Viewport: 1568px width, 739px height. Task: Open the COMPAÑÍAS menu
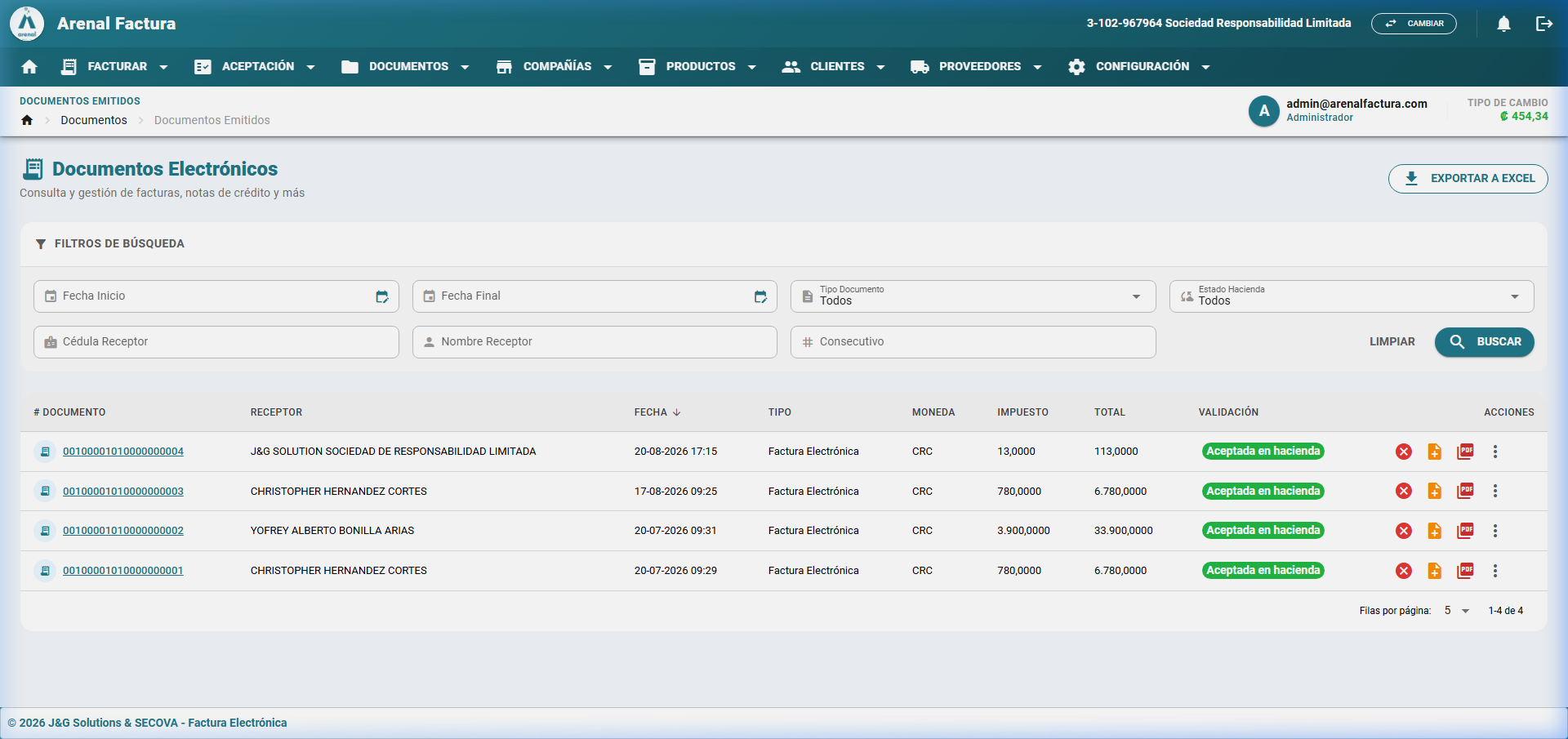(x=555, y=67)
